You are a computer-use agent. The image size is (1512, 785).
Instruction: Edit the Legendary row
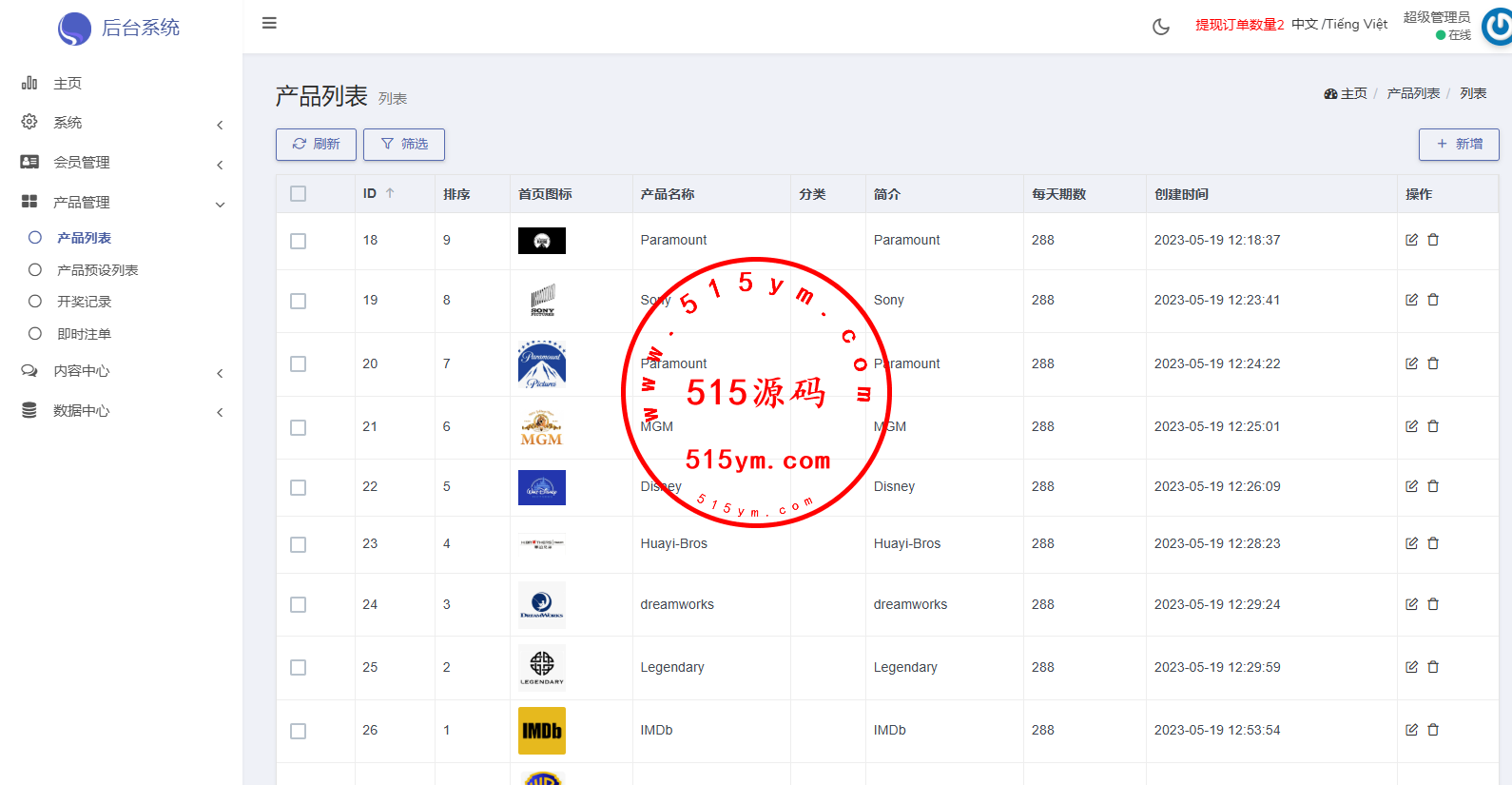(x=1411, y=667)
